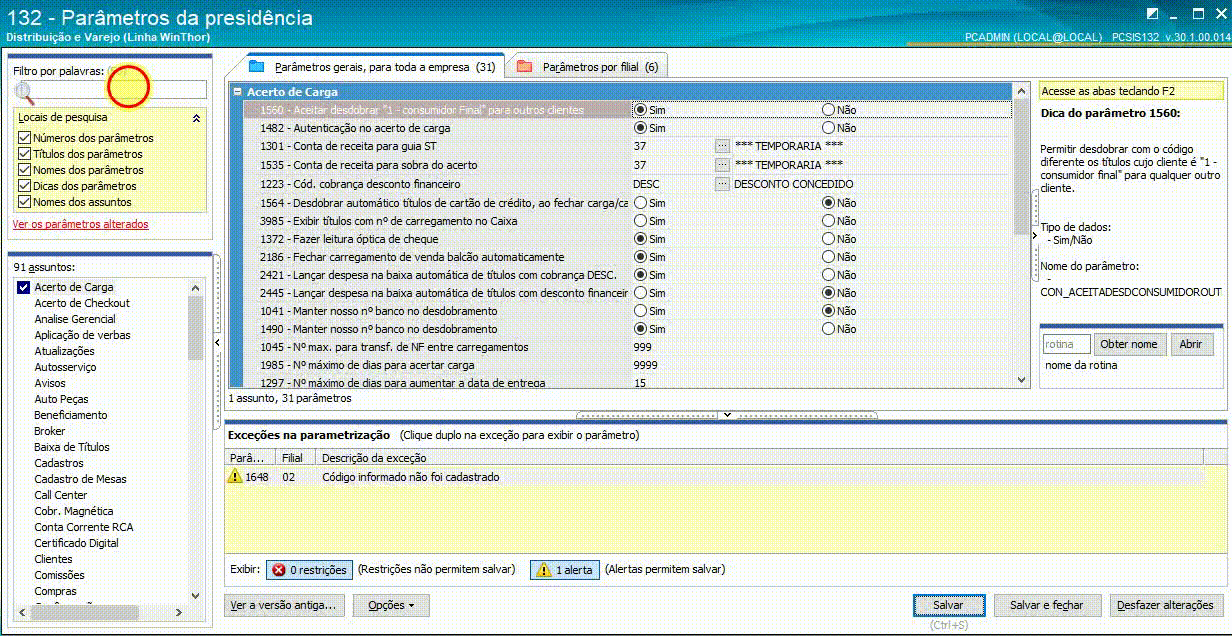This screenshot has height=636, width=1232.
Task: Toggle the Dicas dos parâmetros checkbox
Action: pos(24,186)
